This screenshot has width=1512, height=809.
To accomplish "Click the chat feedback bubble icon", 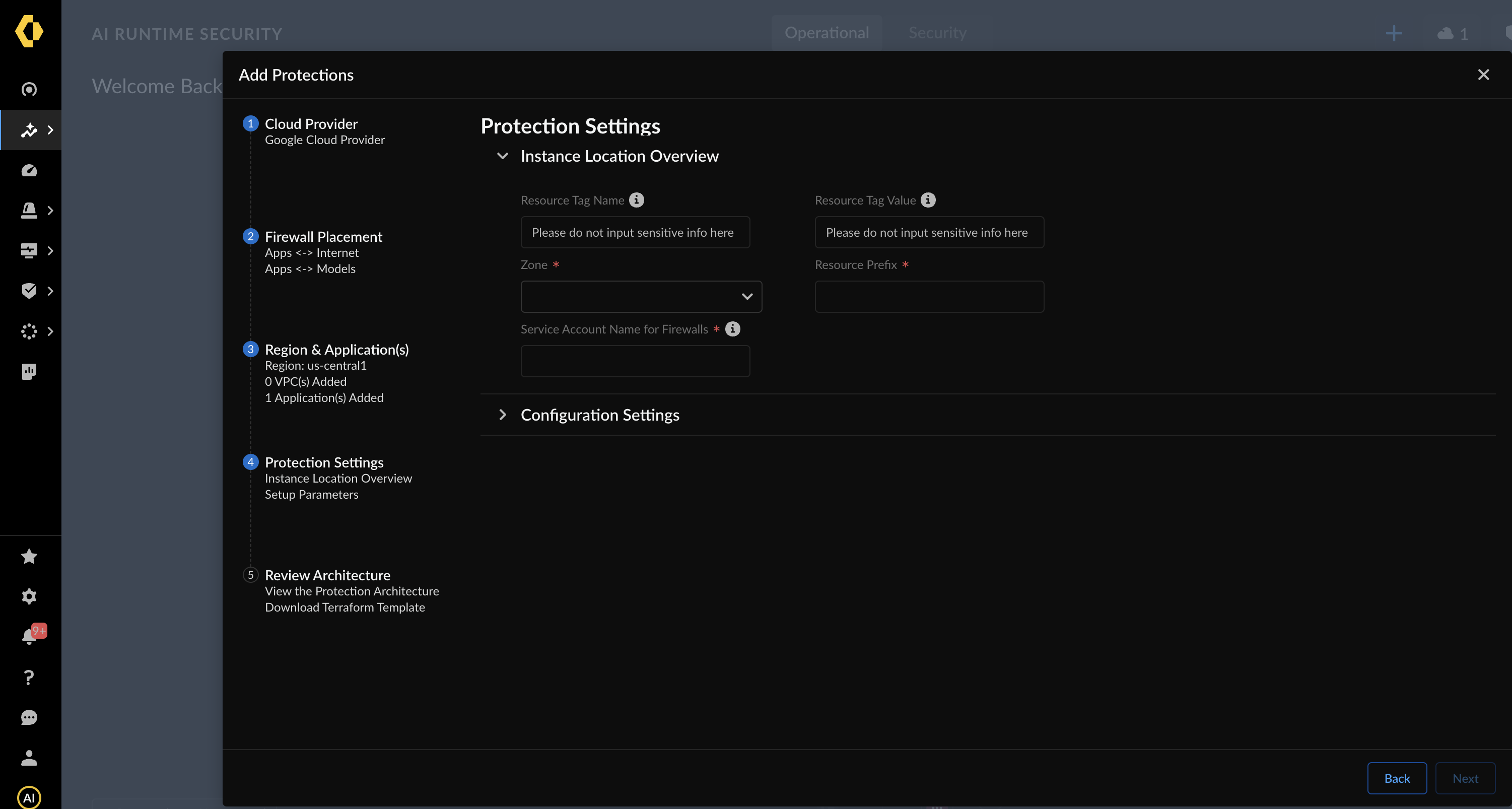I will coord(29,717).
